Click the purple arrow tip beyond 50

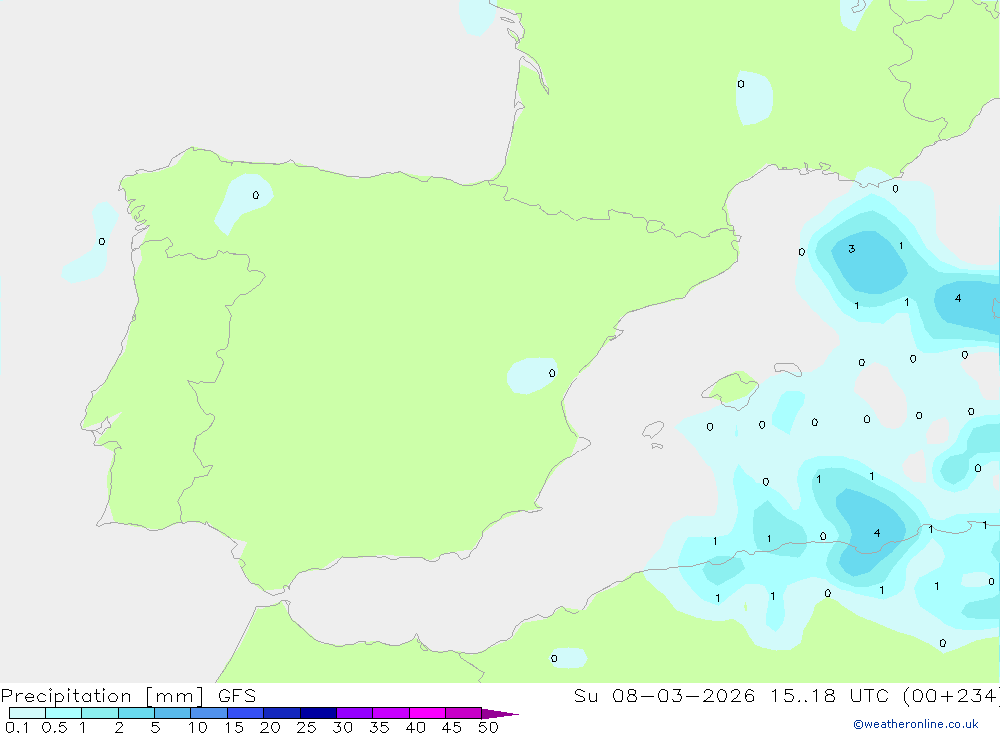pyautogui.click(x=501, y=713)
